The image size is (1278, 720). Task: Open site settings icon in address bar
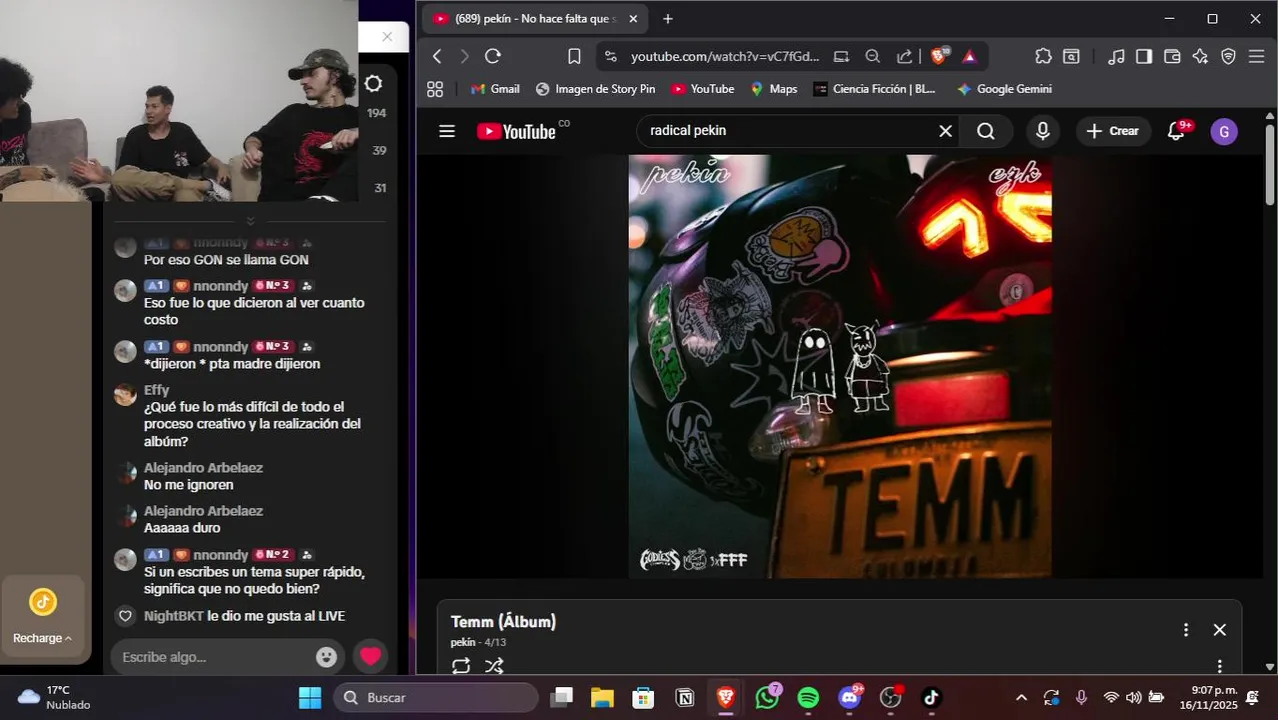pyautogui.click(x=611, y=57)
